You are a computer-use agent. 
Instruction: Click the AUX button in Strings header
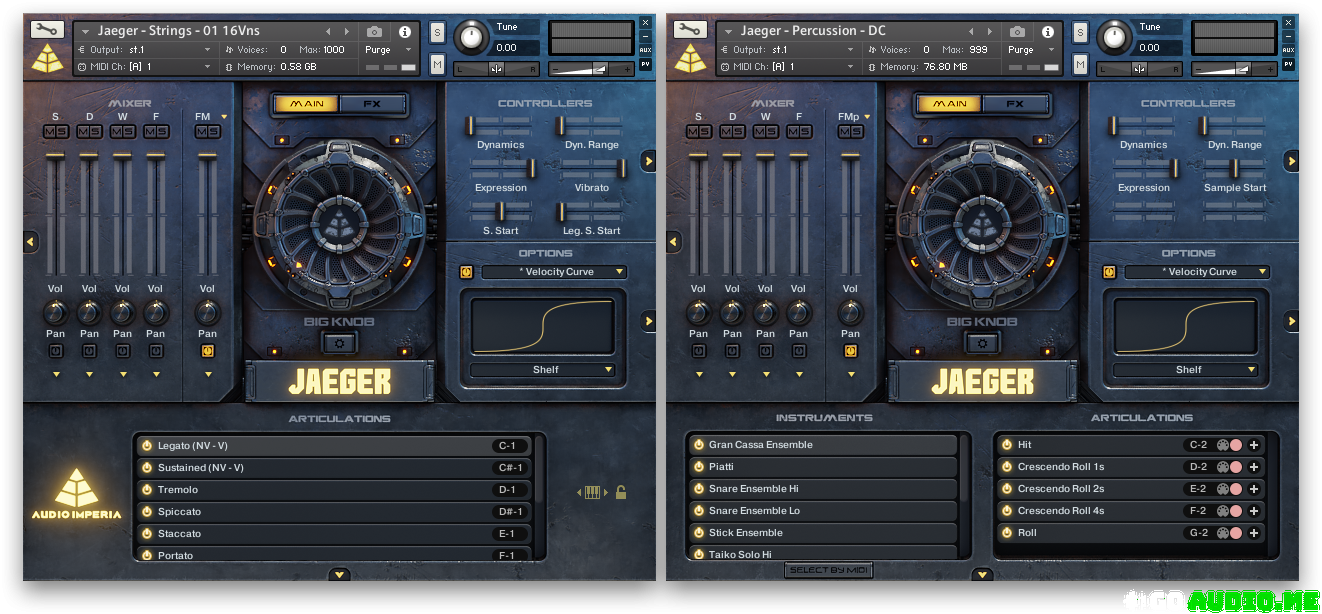click(x=645, y=49)
